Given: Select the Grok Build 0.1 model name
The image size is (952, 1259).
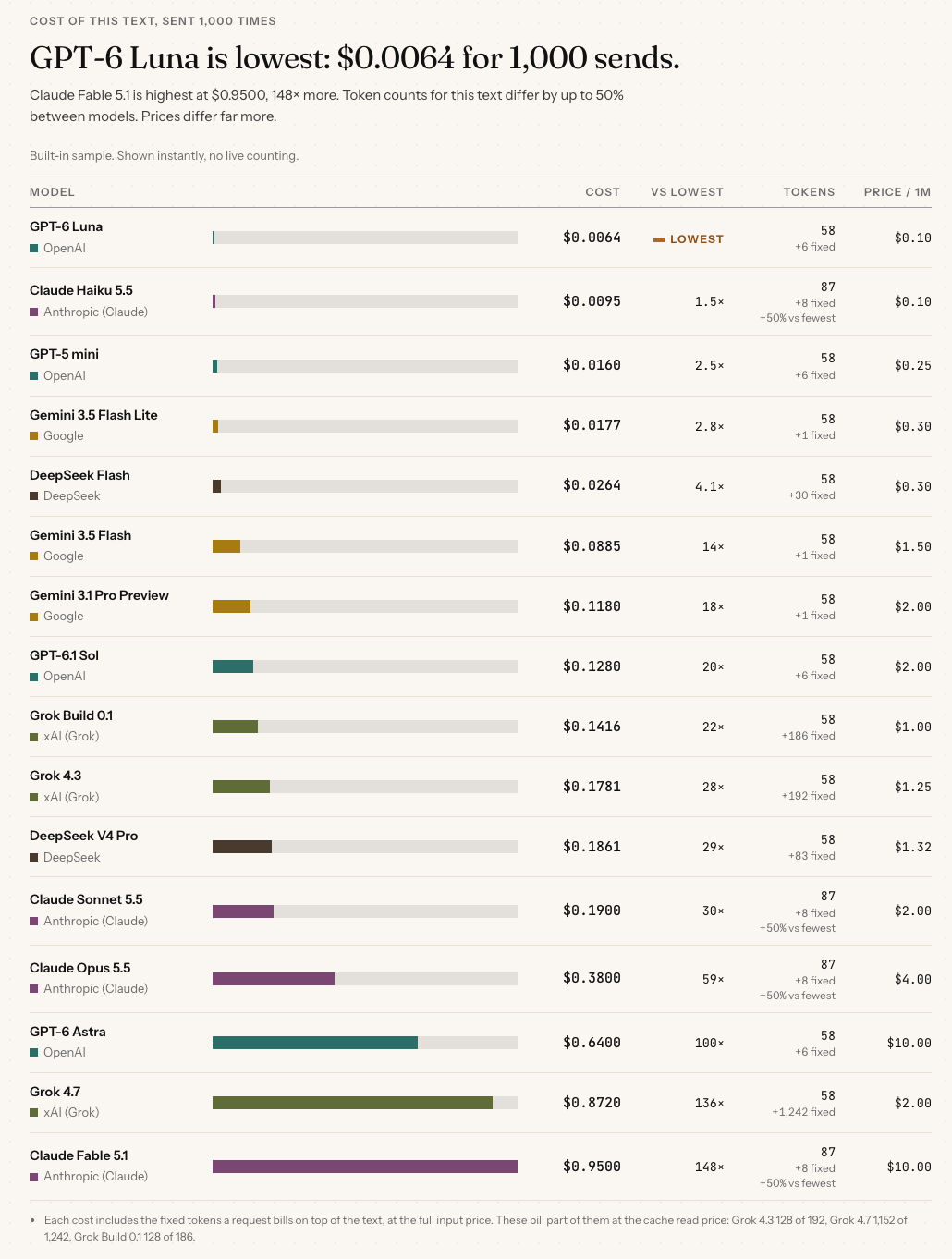Looking at the screenshot, I should click(71, 715).
